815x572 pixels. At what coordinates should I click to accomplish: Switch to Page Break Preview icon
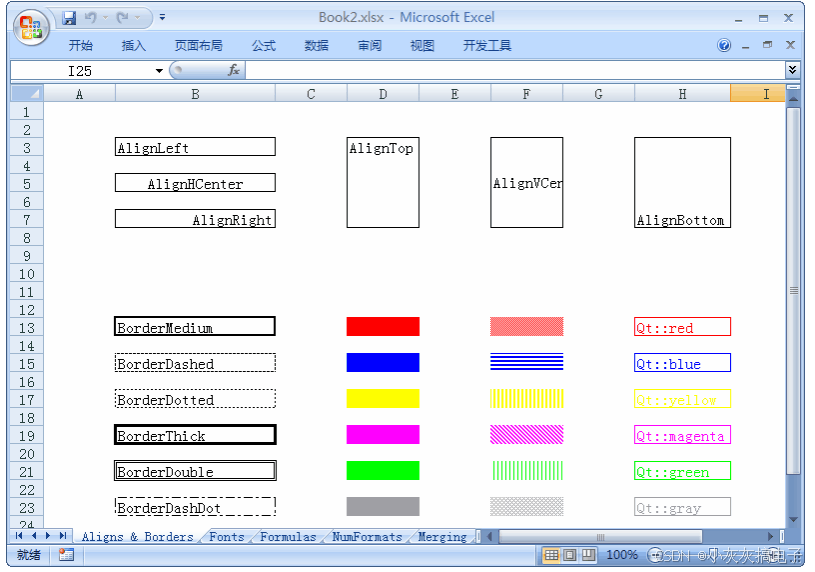click(x=588, y=555)
